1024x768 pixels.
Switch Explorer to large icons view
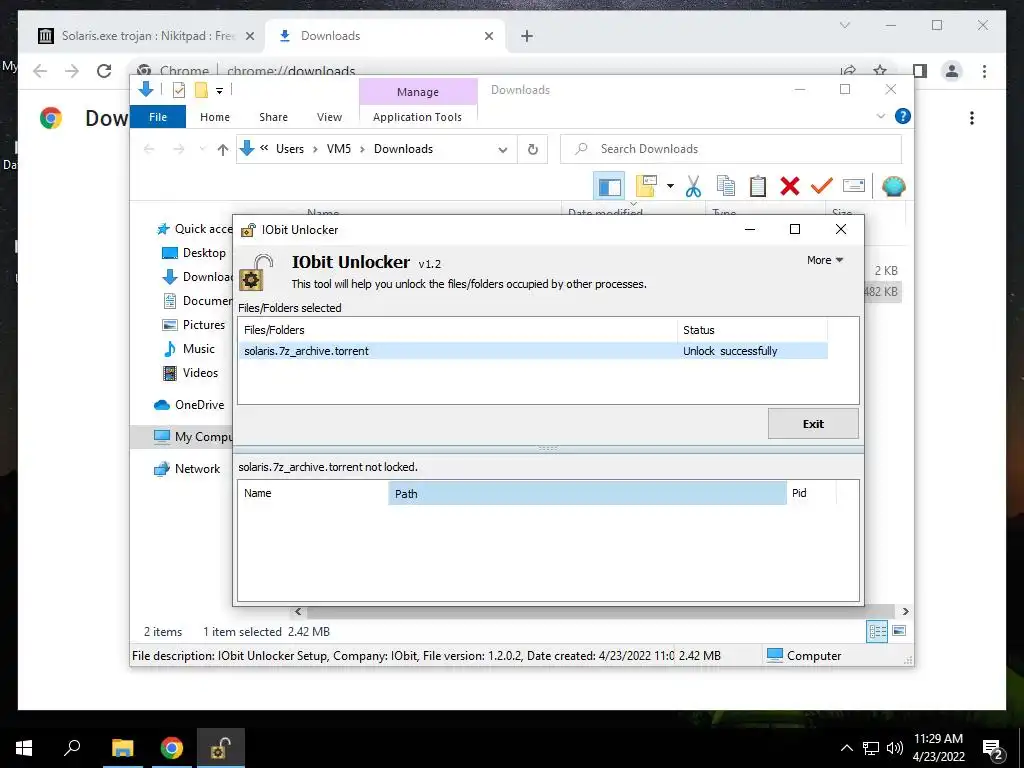tap(899, 631)
